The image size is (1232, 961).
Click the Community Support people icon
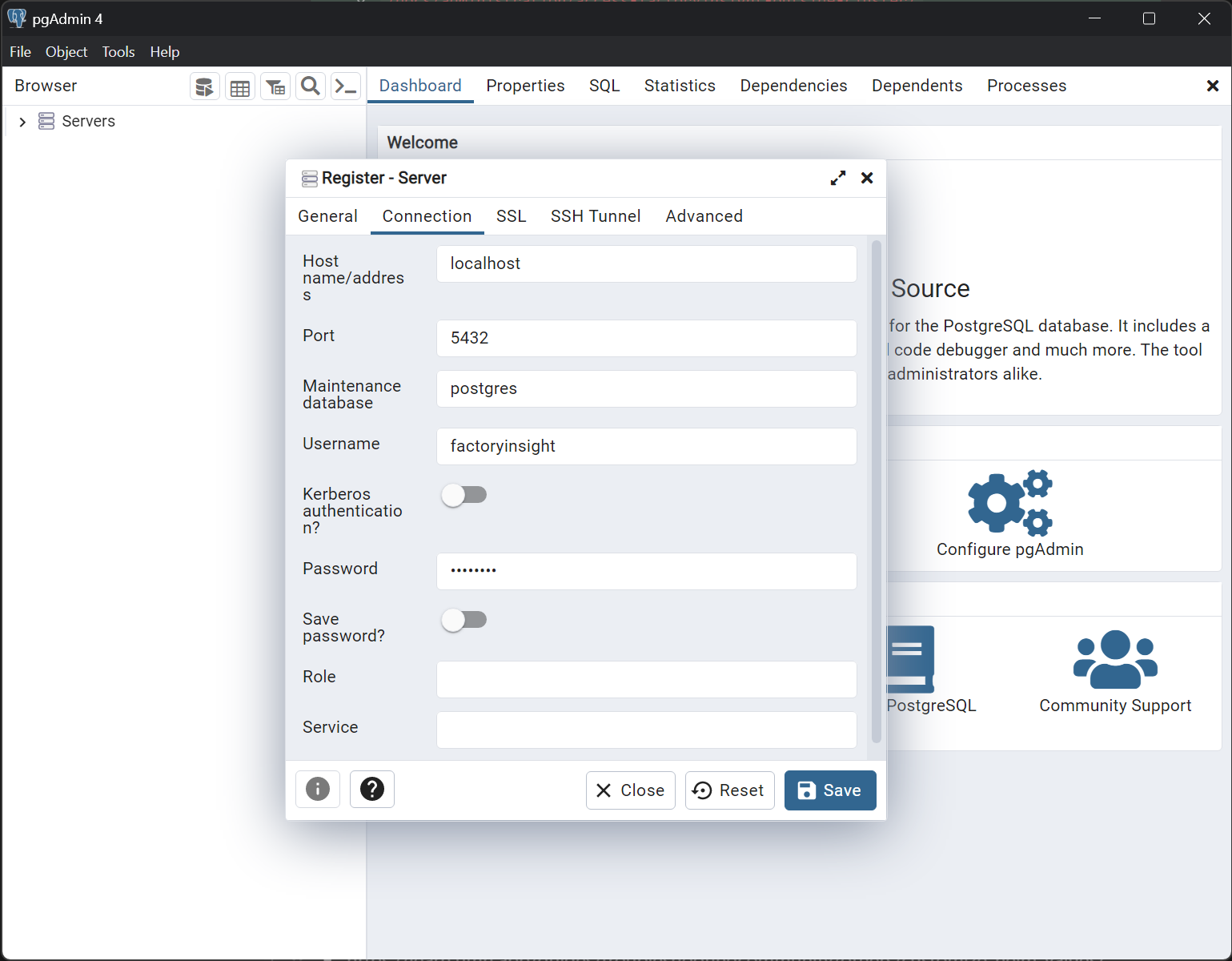[1115, 660]
